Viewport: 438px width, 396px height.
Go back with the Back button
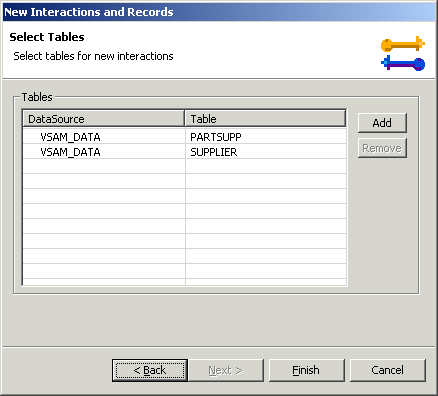click(150, 370)
